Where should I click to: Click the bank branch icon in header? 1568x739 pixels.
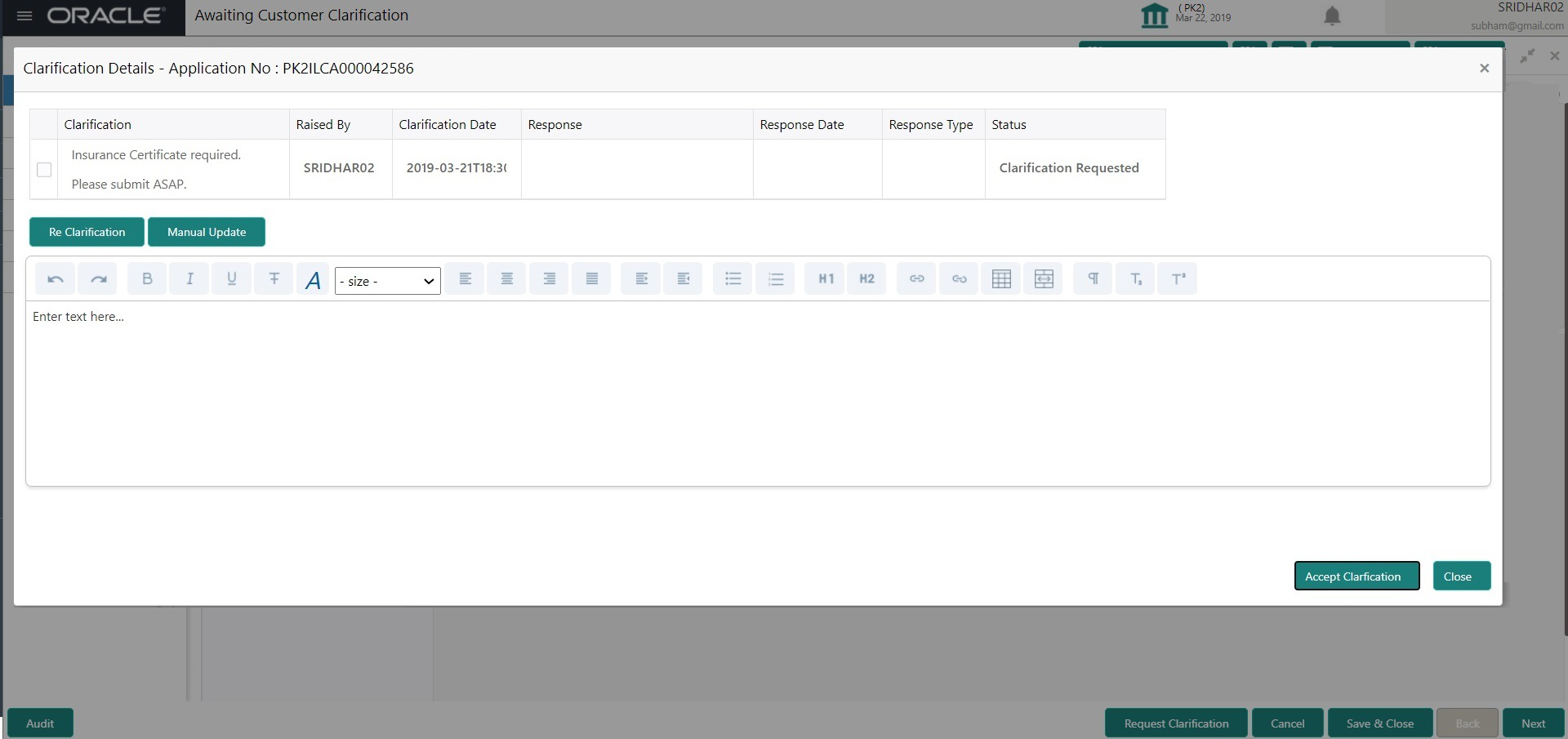pos(1154,16)
